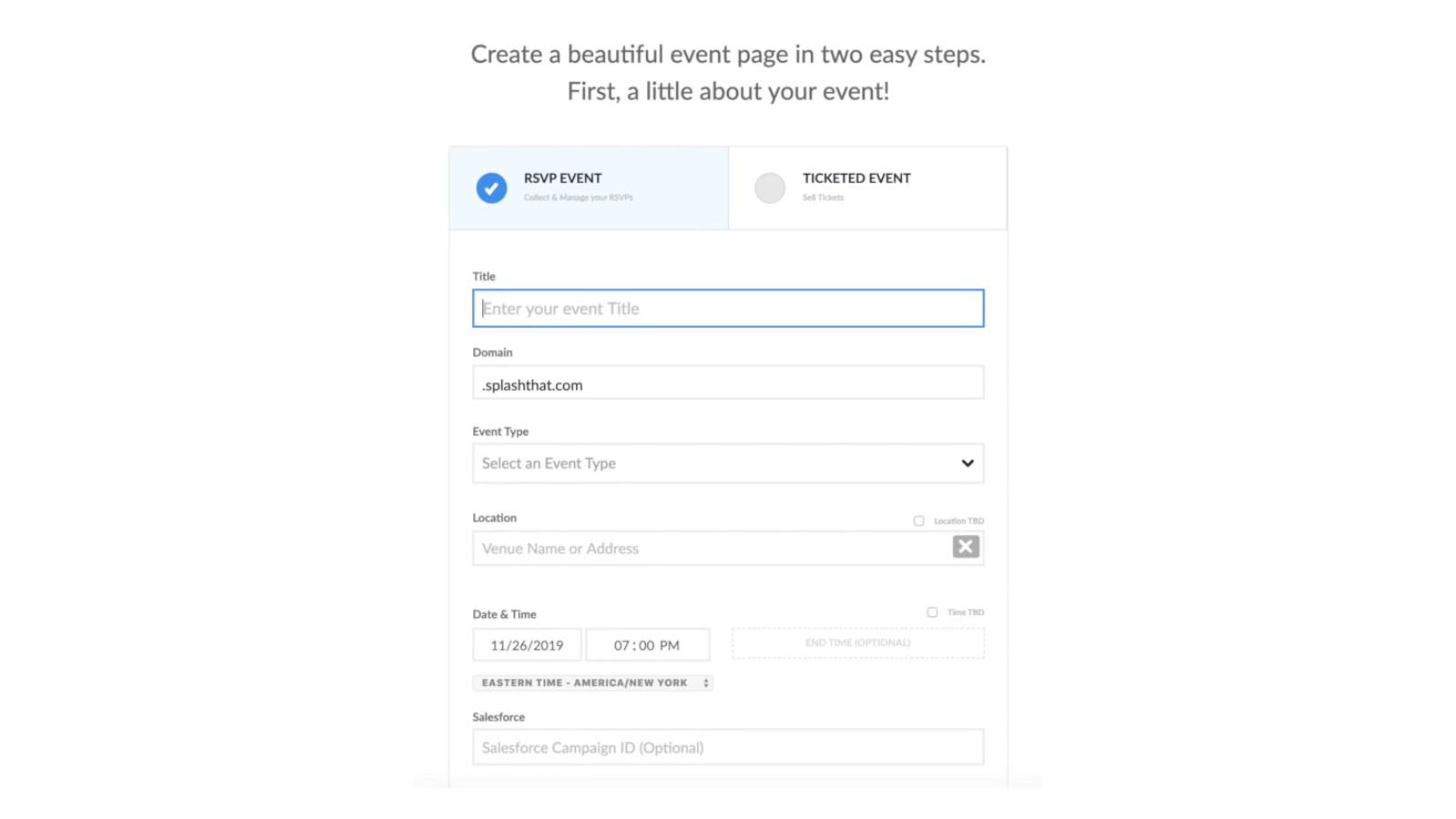Image resolution: width=1456 pixels, height=819 pixels.
Task: Click the 11/26/2019 date field
Action: point(527,644)
